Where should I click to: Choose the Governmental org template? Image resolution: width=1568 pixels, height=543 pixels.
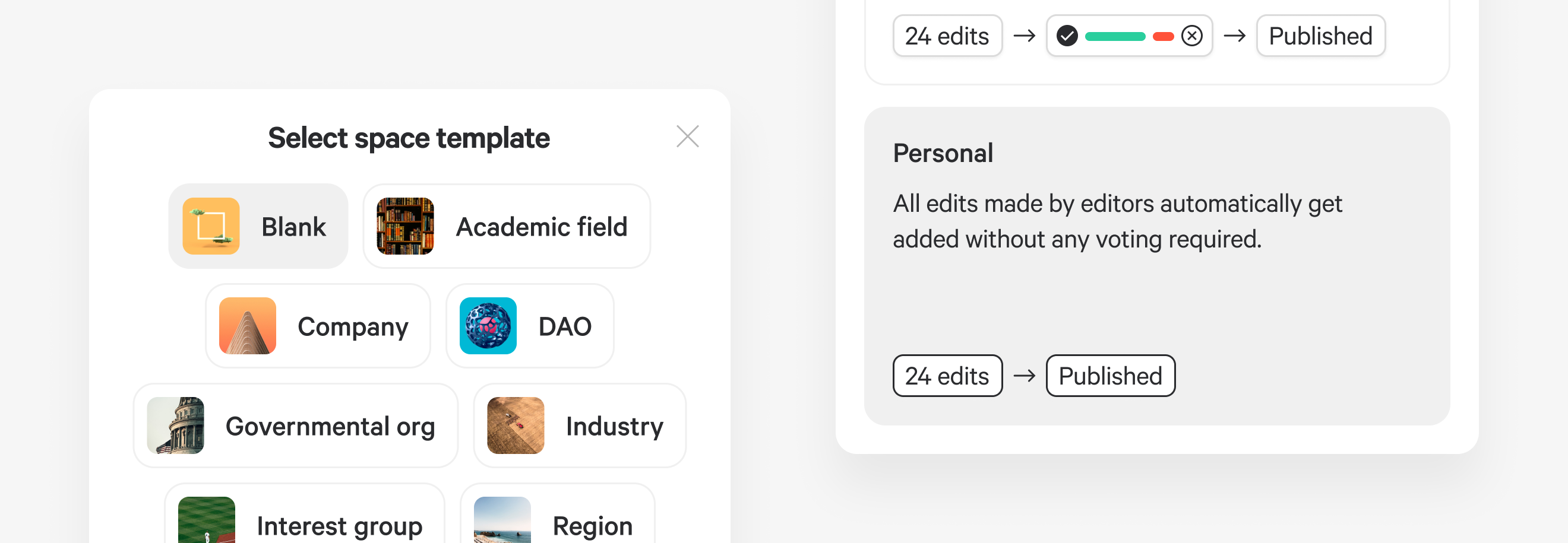coord(295,425)
